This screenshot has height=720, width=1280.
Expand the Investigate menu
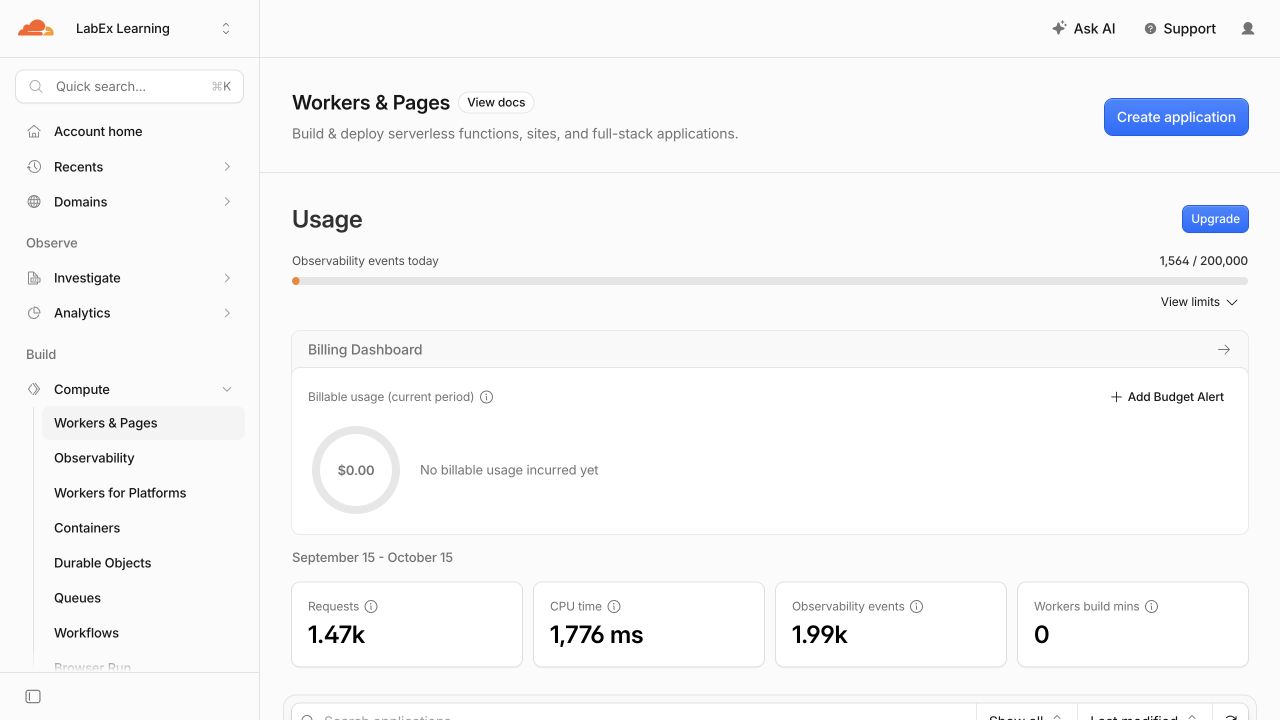click(x=130, y=278)
